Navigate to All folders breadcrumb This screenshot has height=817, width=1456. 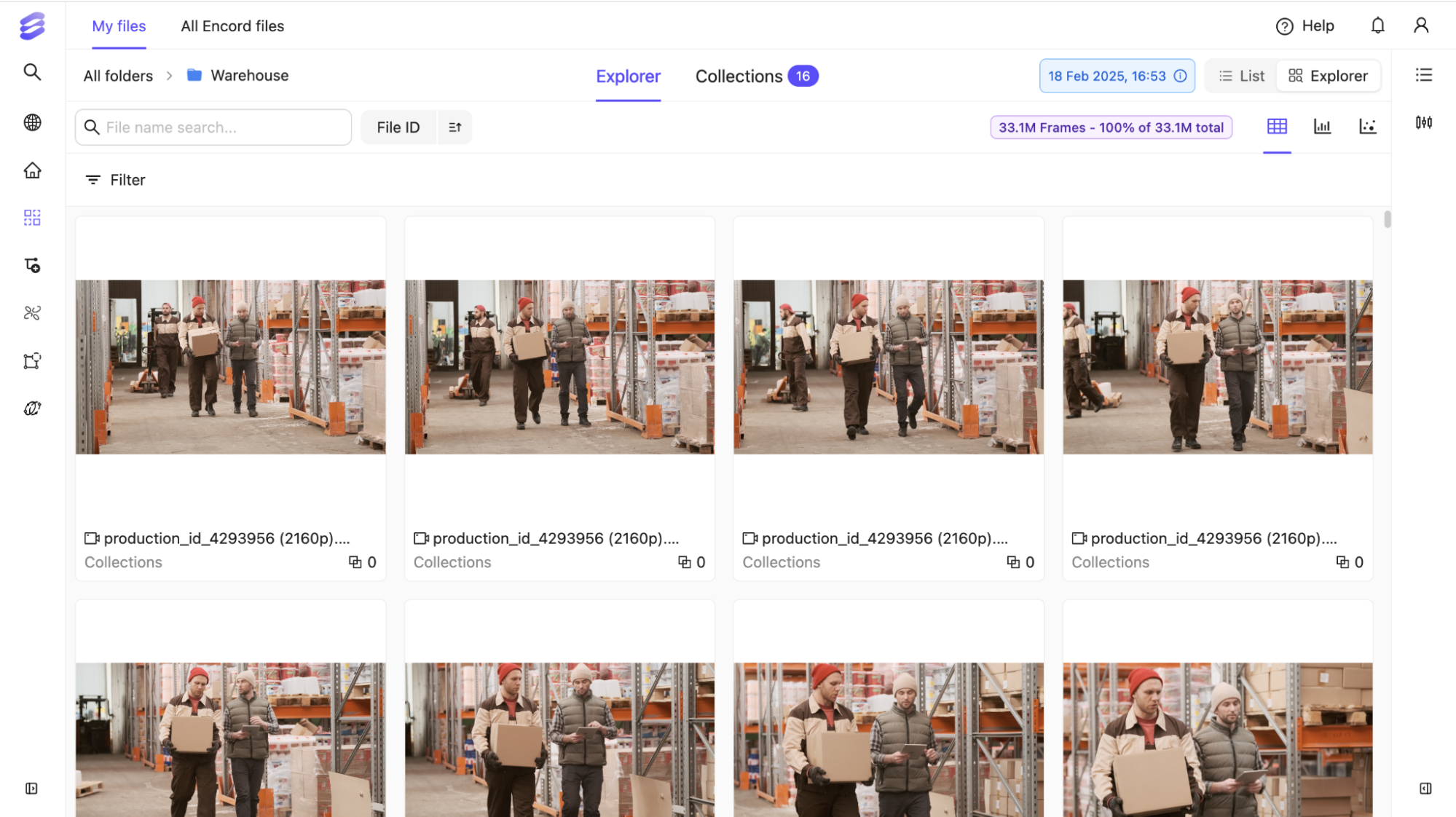[118, 76]
